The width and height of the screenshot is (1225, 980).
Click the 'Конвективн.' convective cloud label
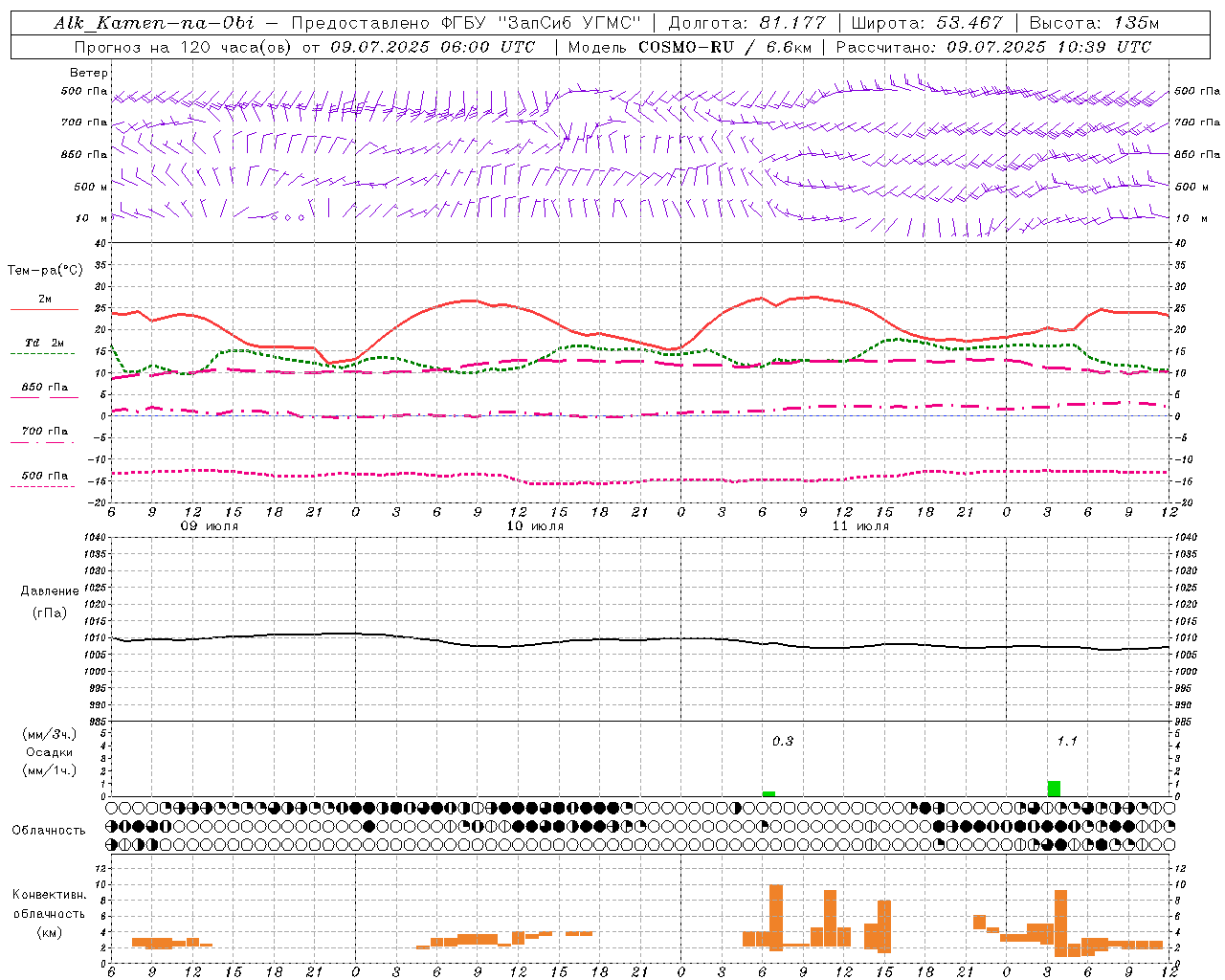click(x=50, y=895)
